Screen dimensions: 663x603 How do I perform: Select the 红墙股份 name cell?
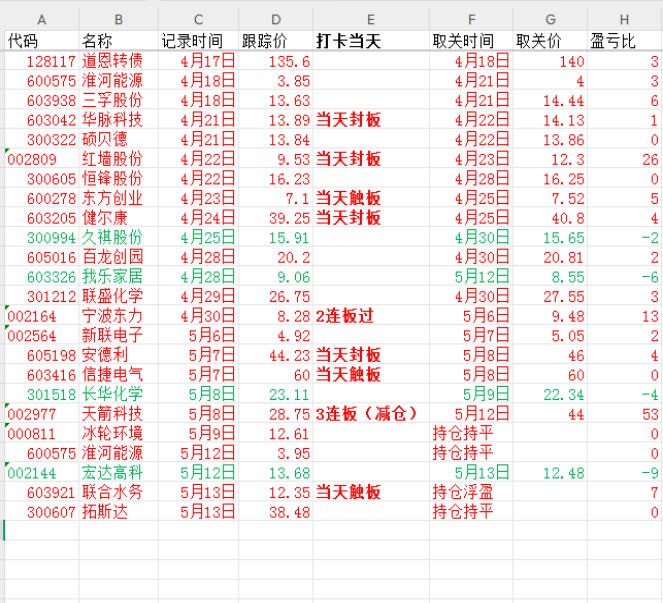(118, 159)
